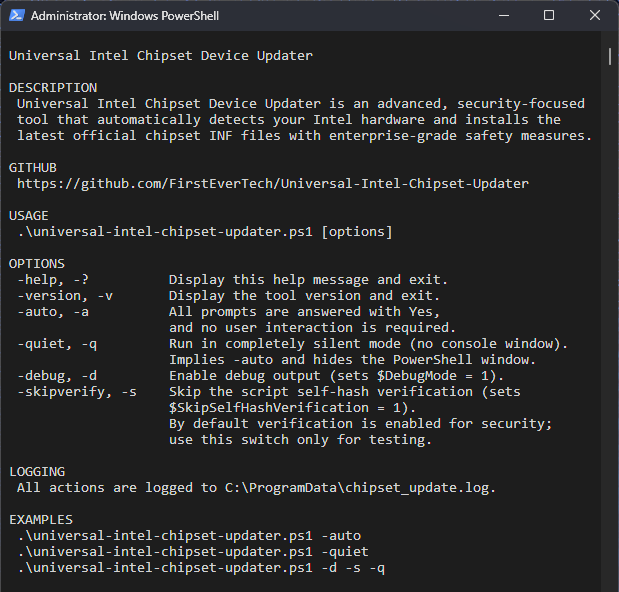
Task: Click the example command with "-d -s -q"
Action: point(201,568)
